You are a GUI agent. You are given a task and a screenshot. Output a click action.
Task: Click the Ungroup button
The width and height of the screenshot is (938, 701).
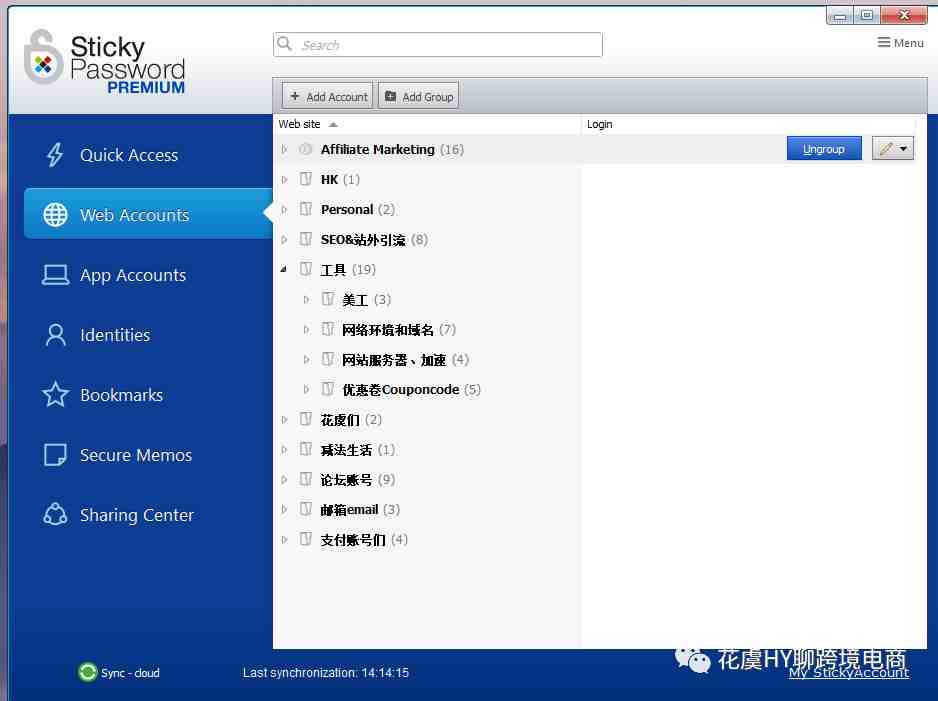click(824, 148)
